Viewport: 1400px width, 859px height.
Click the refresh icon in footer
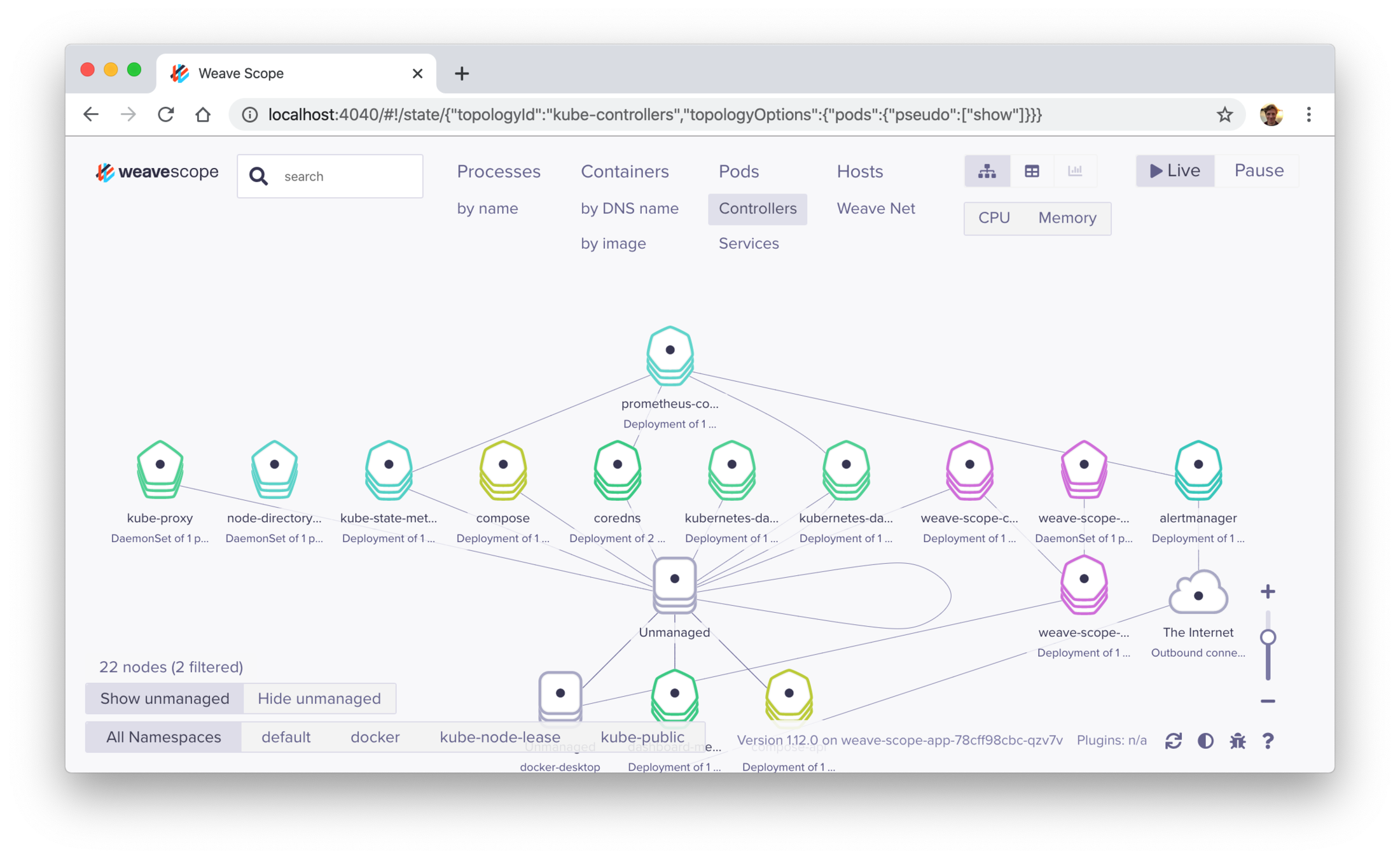tap(1173, 741)
